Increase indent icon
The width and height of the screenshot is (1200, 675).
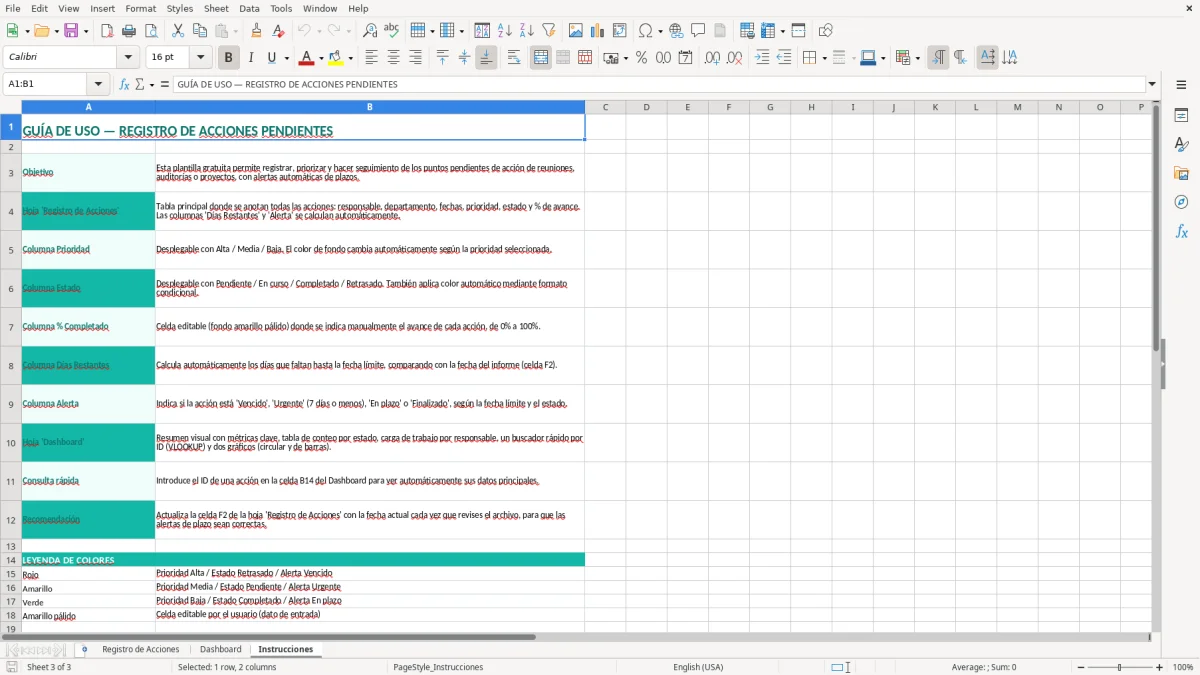click(762, 58)
